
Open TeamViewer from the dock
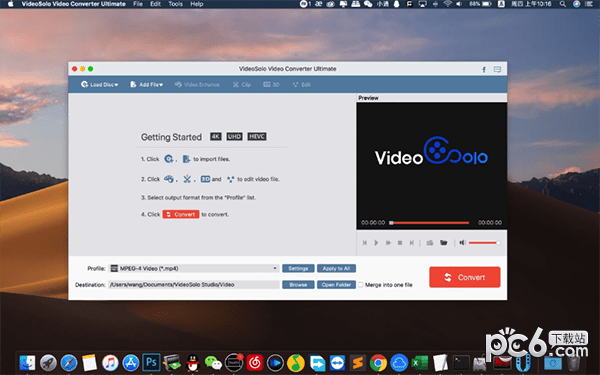[337, 362]
